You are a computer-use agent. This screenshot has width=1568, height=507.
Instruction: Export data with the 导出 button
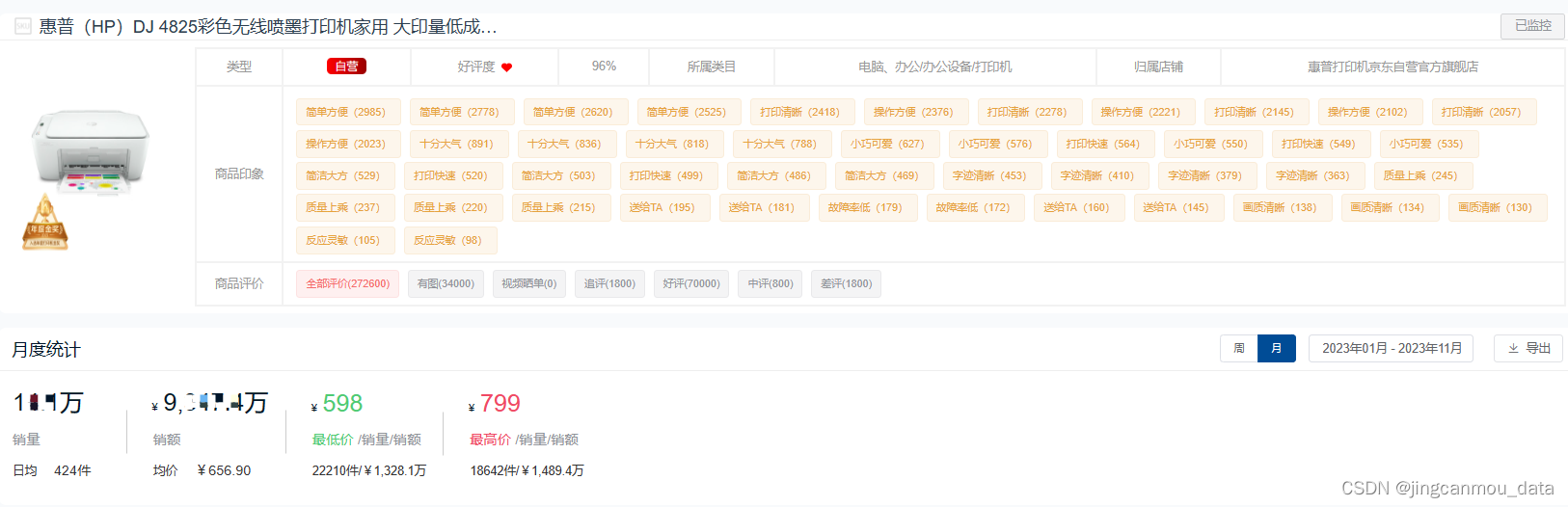tap(1528, 348)
